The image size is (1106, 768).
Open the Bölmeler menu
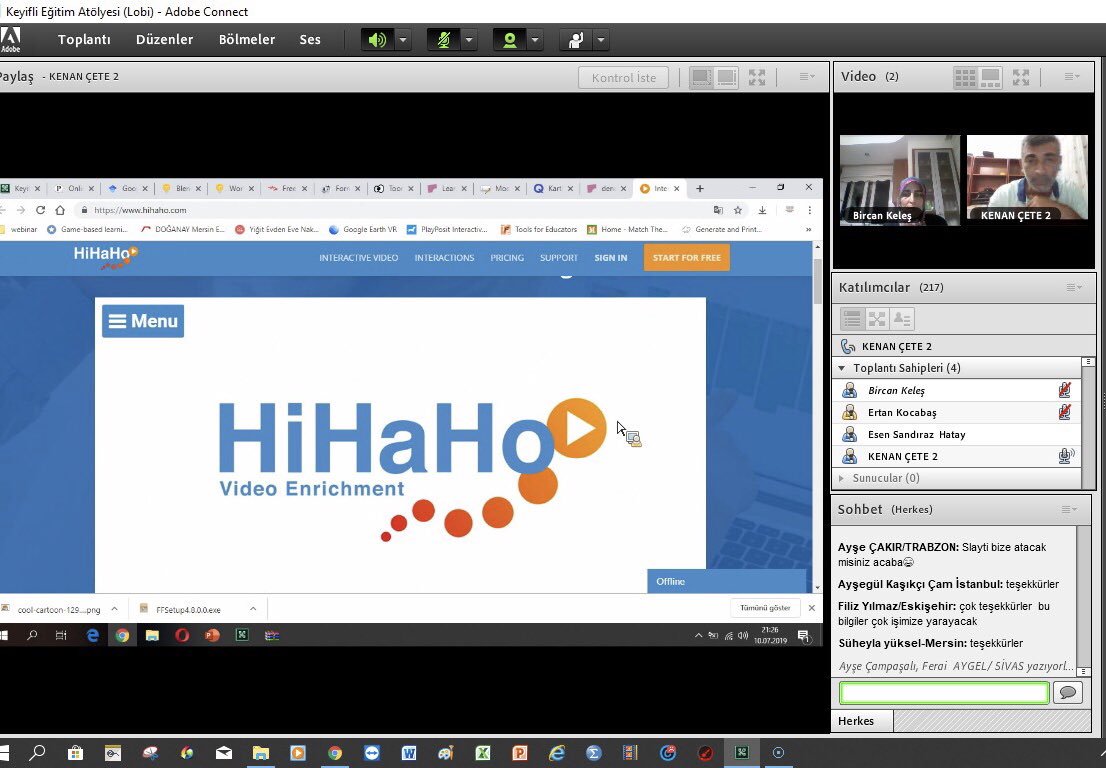point(247,39)
